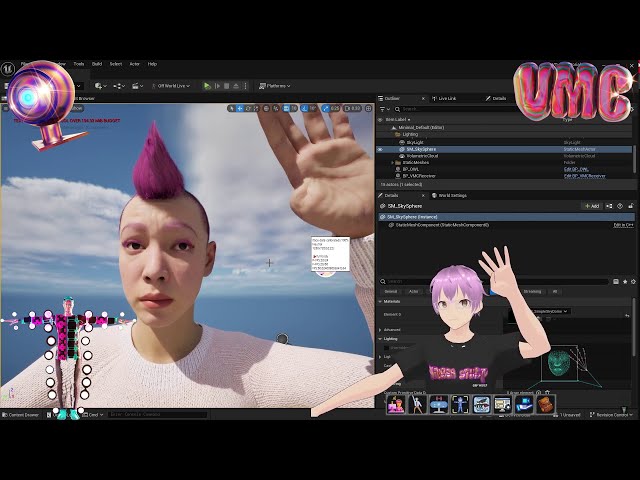Image resolution: width=640 pixels, height=480 pixels.
Task: Click the Edit BP_OWL link
Action: click(576, 169)
